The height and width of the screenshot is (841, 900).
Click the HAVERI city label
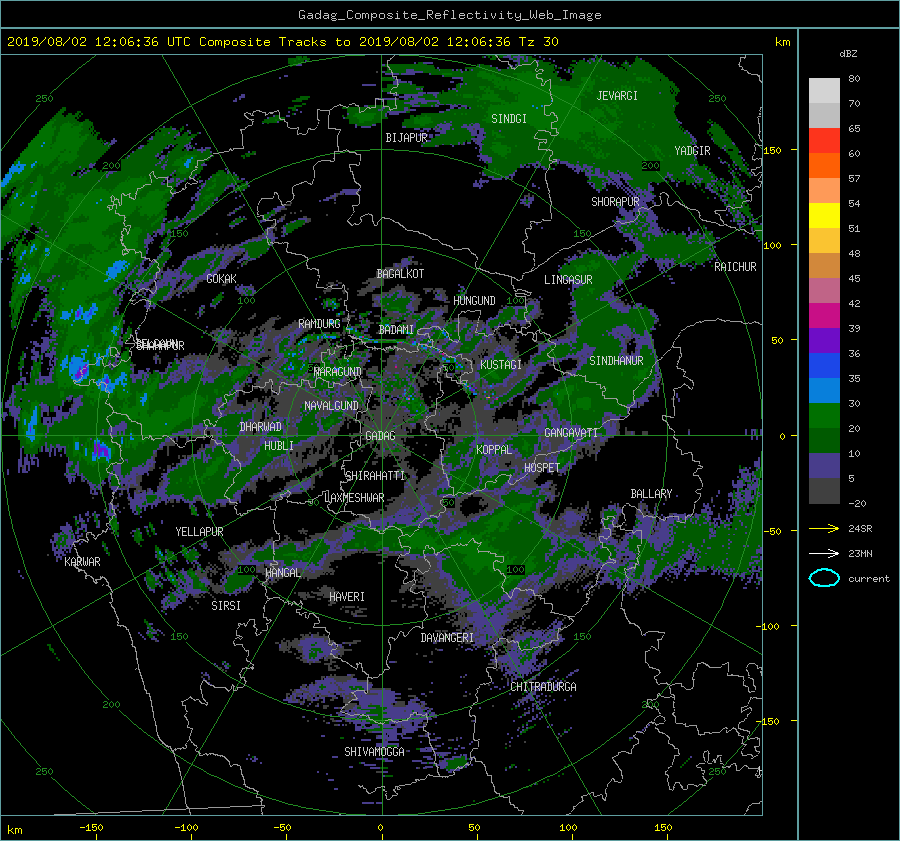pyautogui.click(x=347, y=597)
